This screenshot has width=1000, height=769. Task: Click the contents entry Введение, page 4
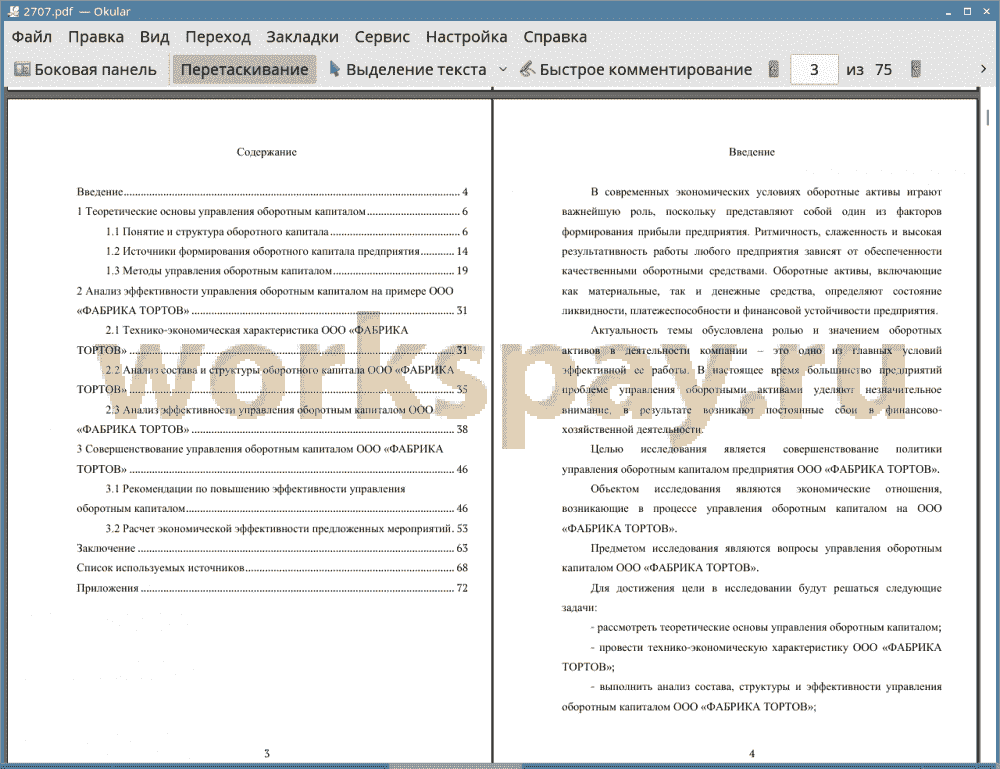[272, 191]
